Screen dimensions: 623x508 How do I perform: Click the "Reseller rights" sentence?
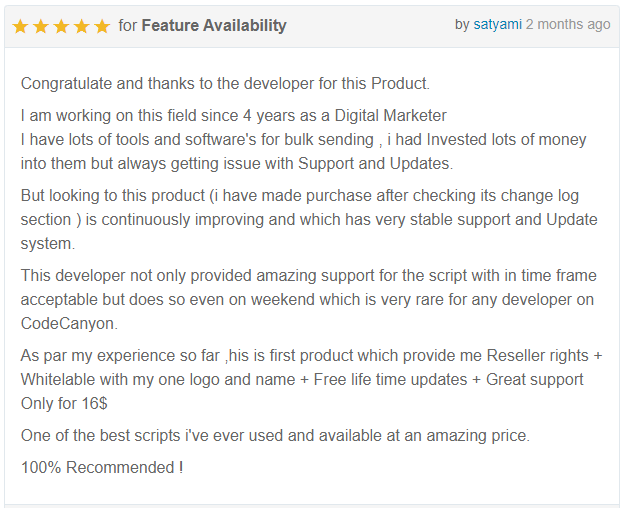click(x=312, y=367)
